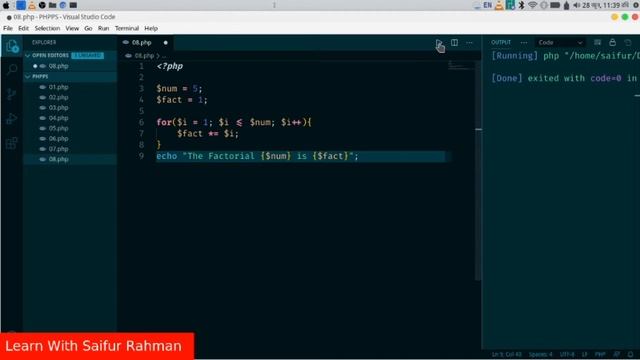
Task: Open the Run and Debug view
Action: point(11,119)
